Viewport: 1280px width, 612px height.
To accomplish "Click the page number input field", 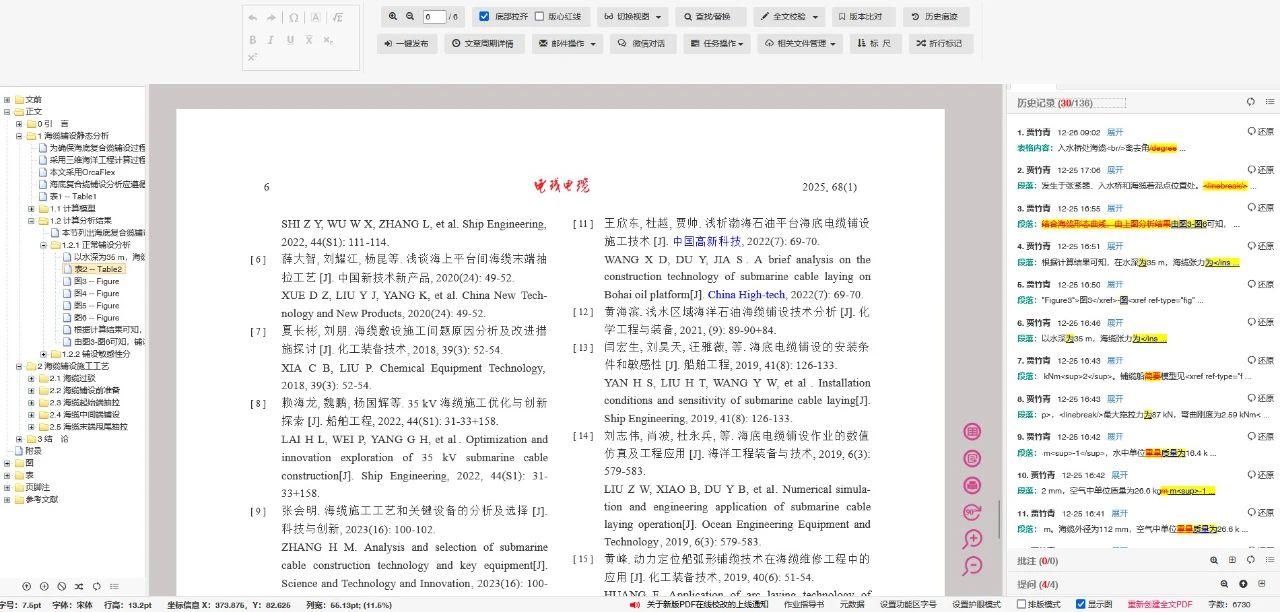I will click(x=433, y=17).
